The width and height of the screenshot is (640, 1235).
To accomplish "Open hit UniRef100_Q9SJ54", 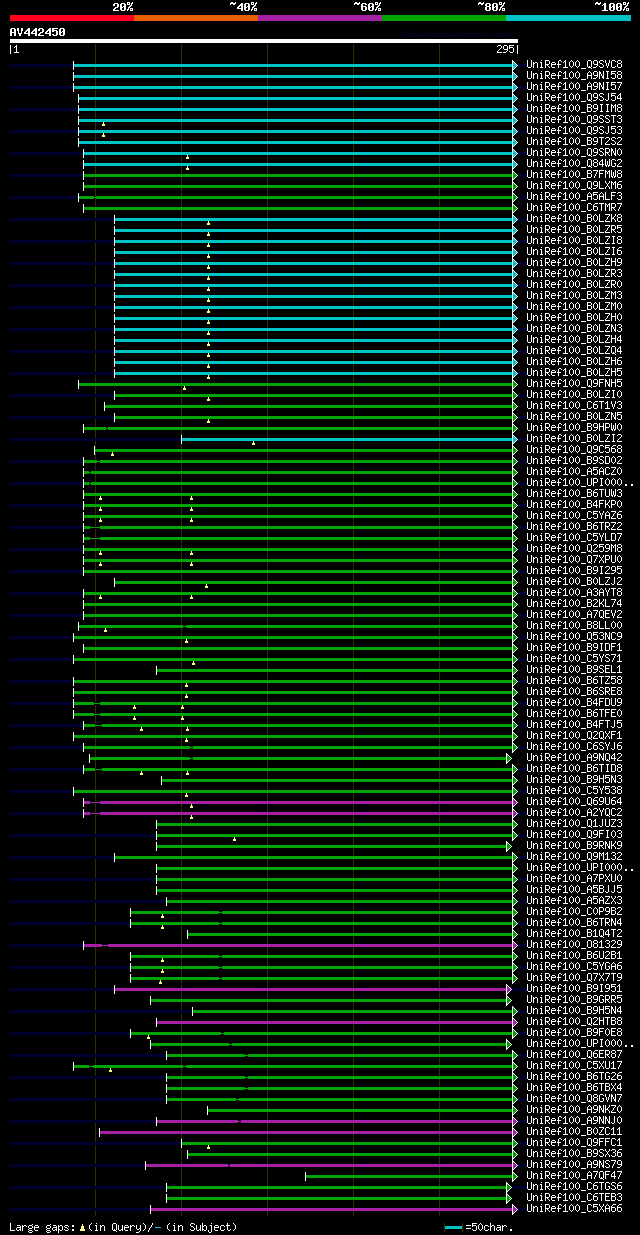I will pos(574,97).
